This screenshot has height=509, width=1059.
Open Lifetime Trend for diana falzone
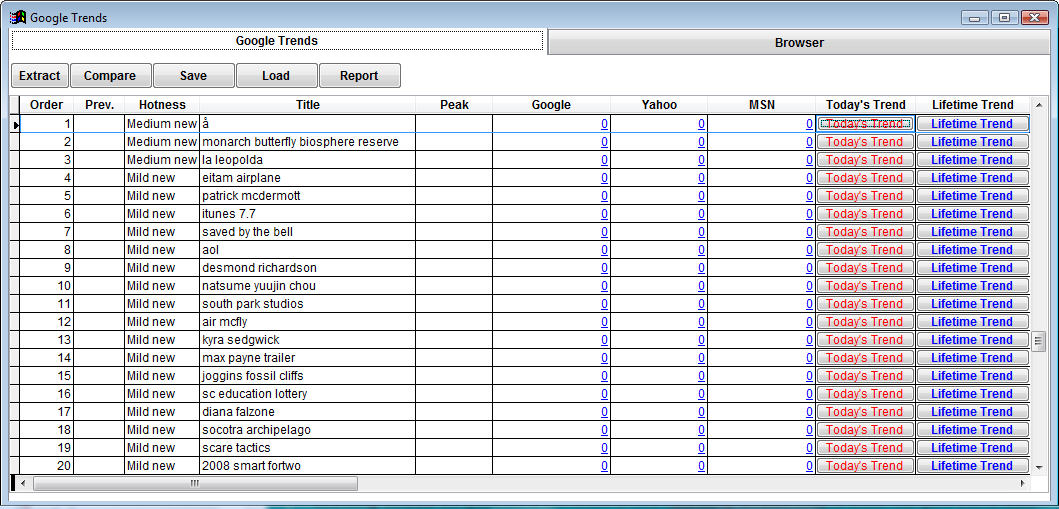coord(973,412)
